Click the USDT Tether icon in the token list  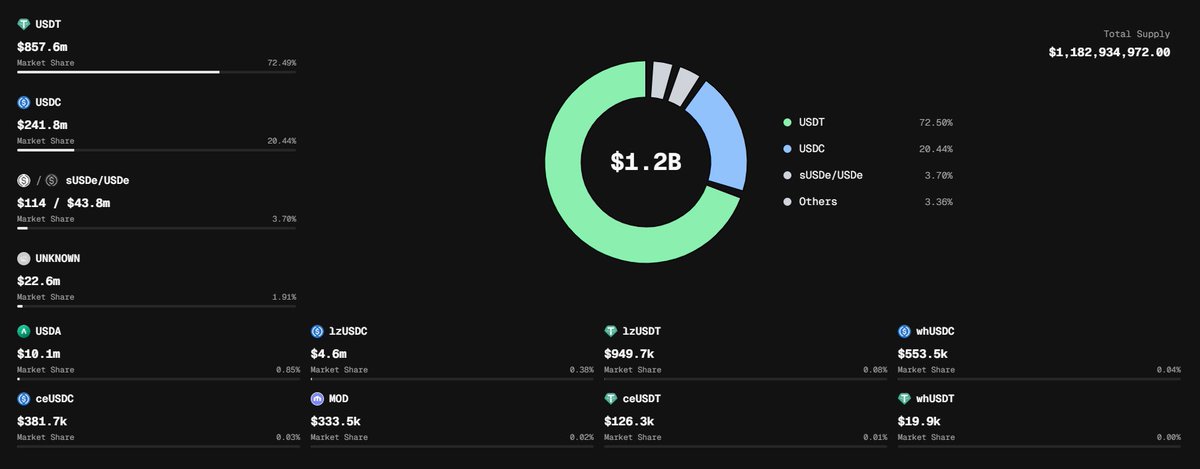[x=23, y=24]
